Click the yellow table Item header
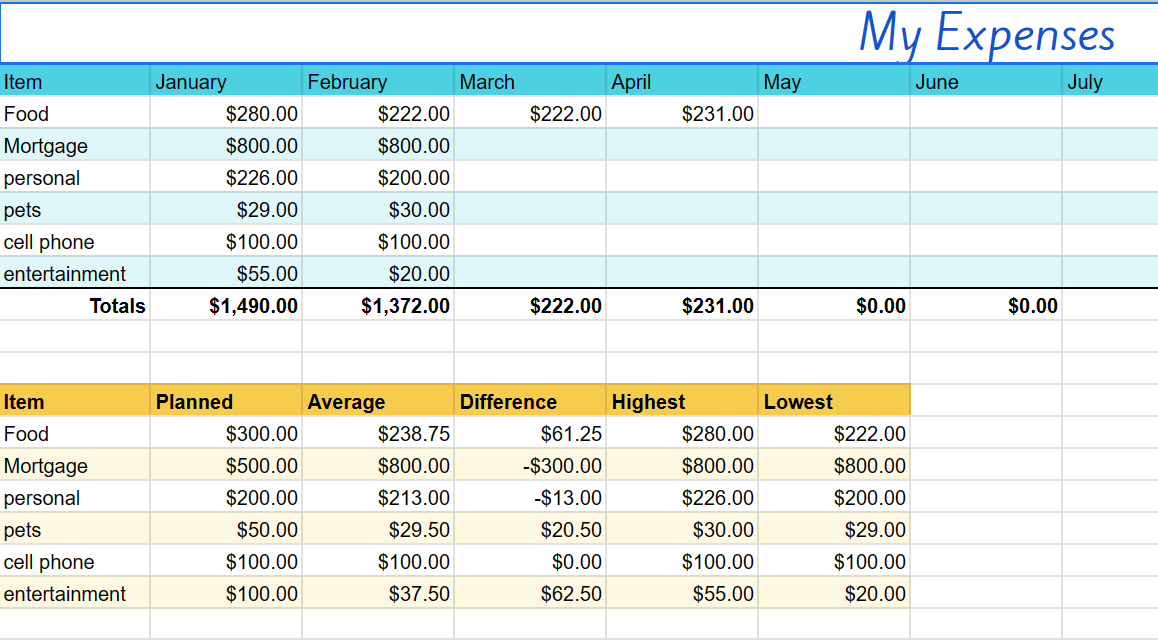Image resolution: width=1158 pixels, height=640 pixels. [75, 402]
